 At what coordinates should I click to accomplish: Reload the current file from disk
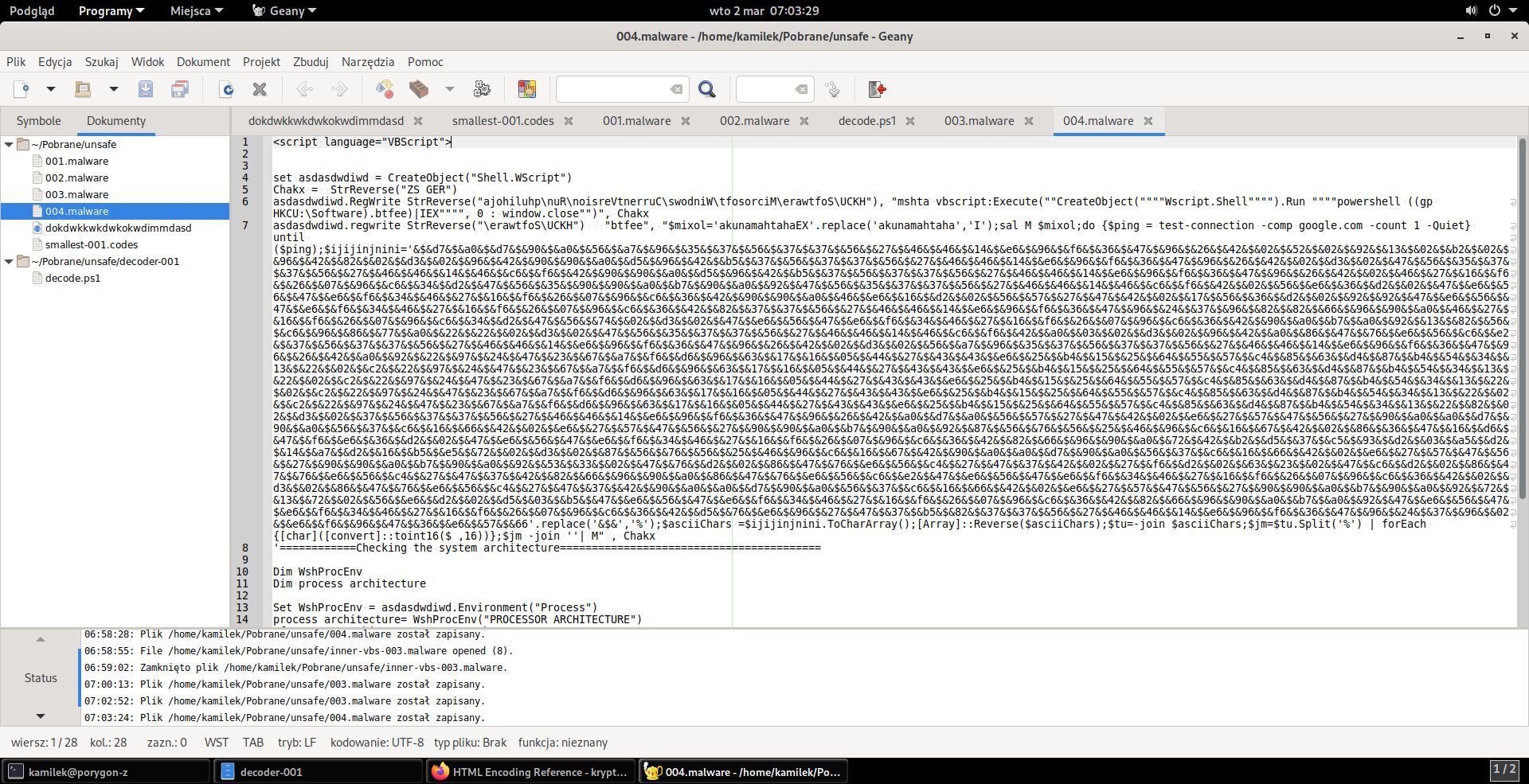click(227, 89)
